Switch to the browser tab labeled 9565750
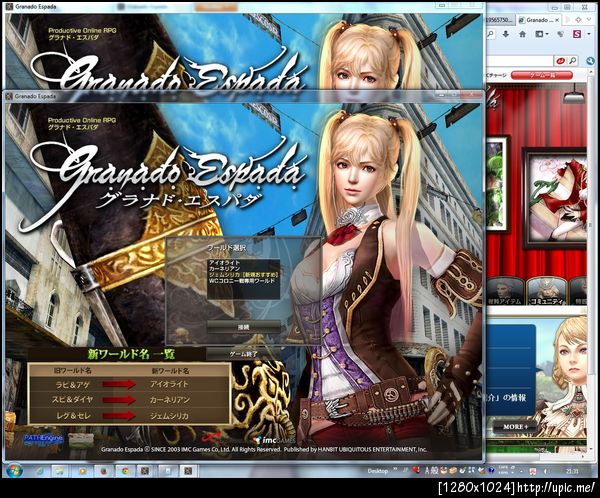600x498 pixels. (x=499, y=20)
